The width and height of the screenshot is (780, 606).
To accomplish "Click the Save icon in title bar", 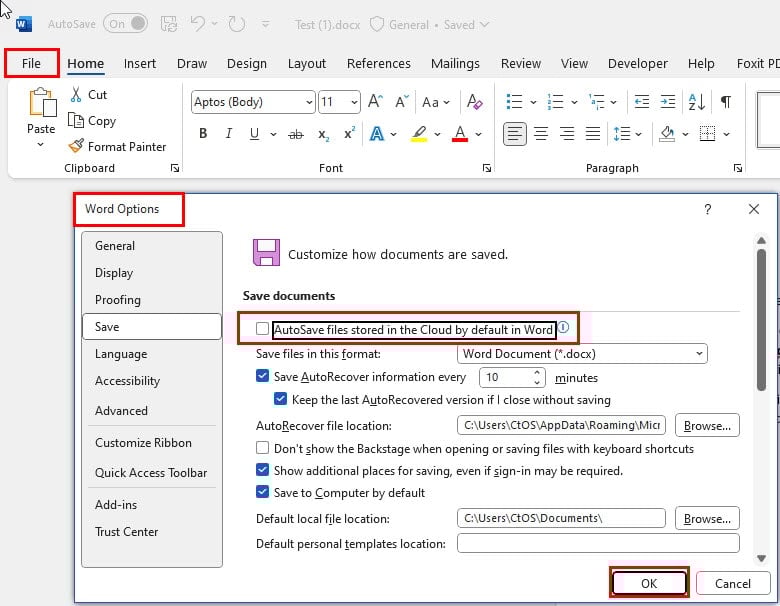I will pos(169,24).
